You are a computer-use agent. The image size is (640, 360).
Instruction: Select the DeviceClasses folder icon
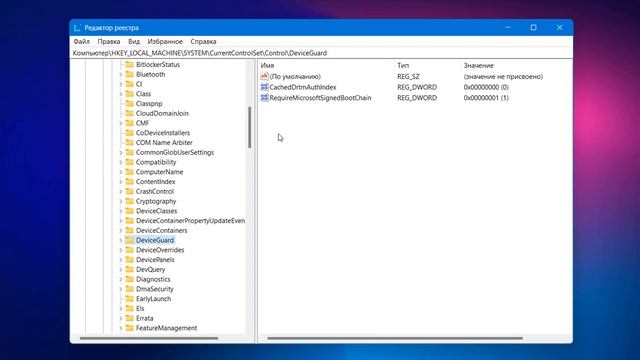pyautogui.click(x=130, y=211)
